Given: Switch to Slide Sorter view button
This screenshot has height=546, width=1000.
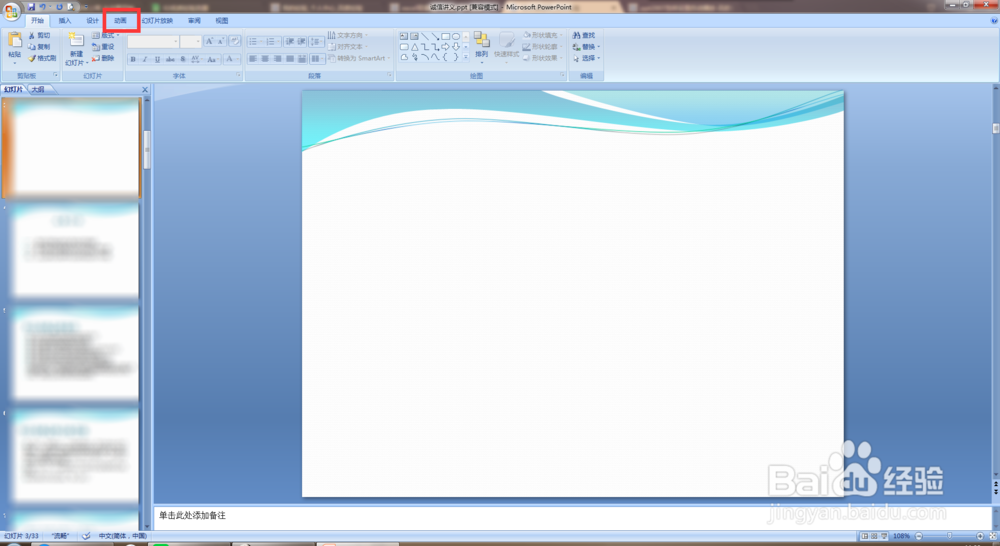Looking at the screenshot, I should click(x=874, y=536).
